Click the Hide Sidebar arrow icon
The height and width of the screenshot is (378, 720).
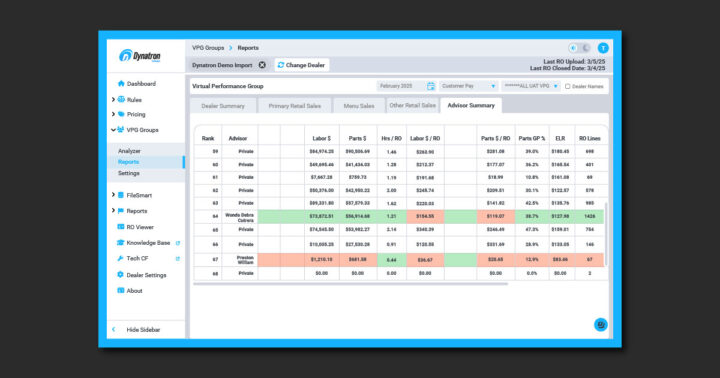coord(114,329)
